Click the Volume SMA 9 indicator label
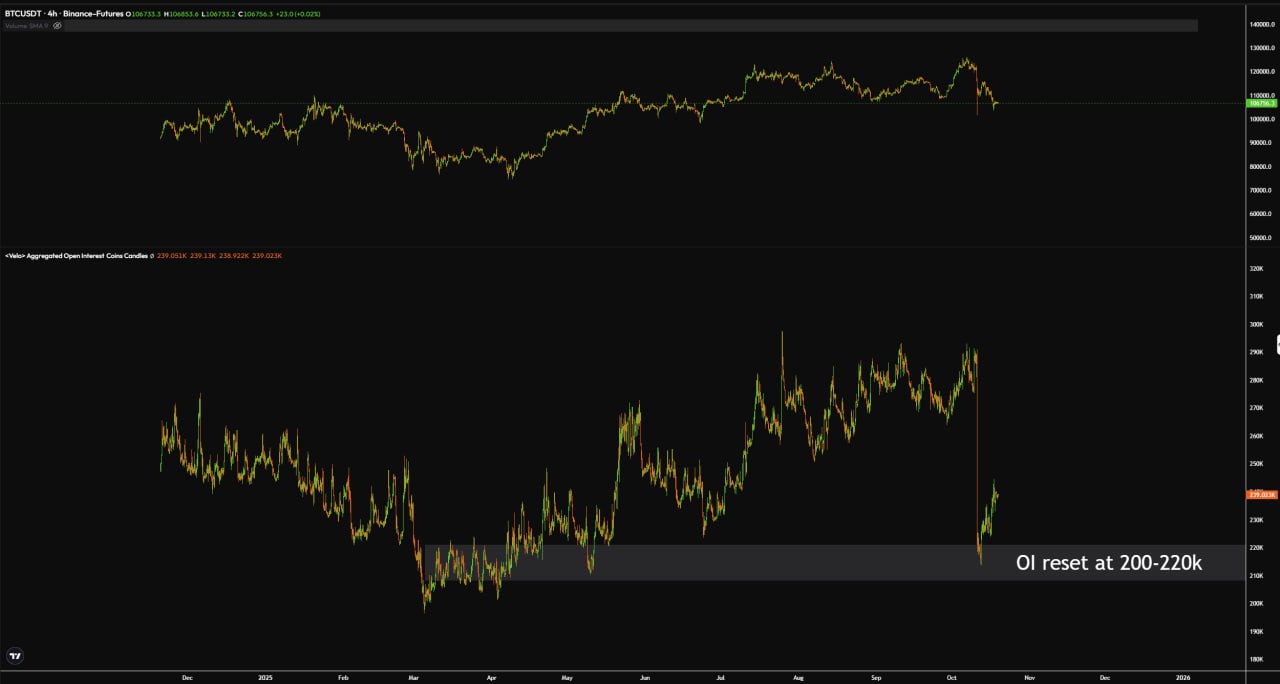The height and width of the screenshot is (684, 1280). pos(27,25)
